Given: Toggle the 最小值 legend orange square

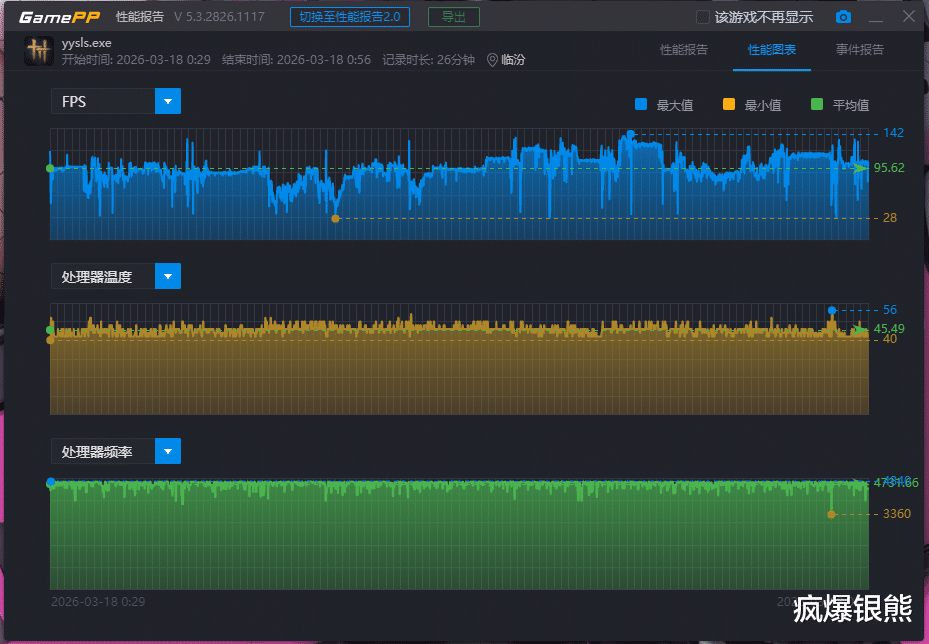Looking at the screenshot, I should tap(728, 104).
